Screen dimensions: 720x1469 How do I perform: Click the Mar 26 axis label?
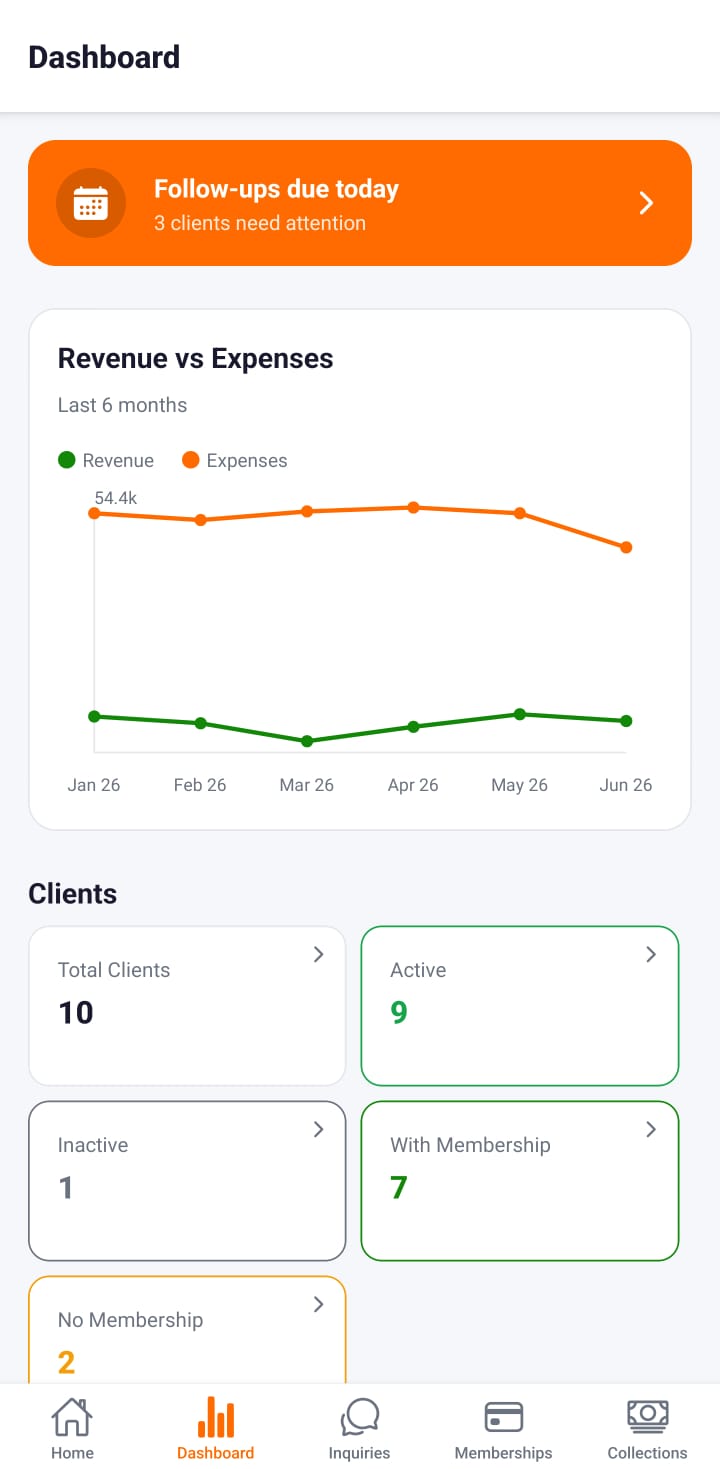click(307, 785)
